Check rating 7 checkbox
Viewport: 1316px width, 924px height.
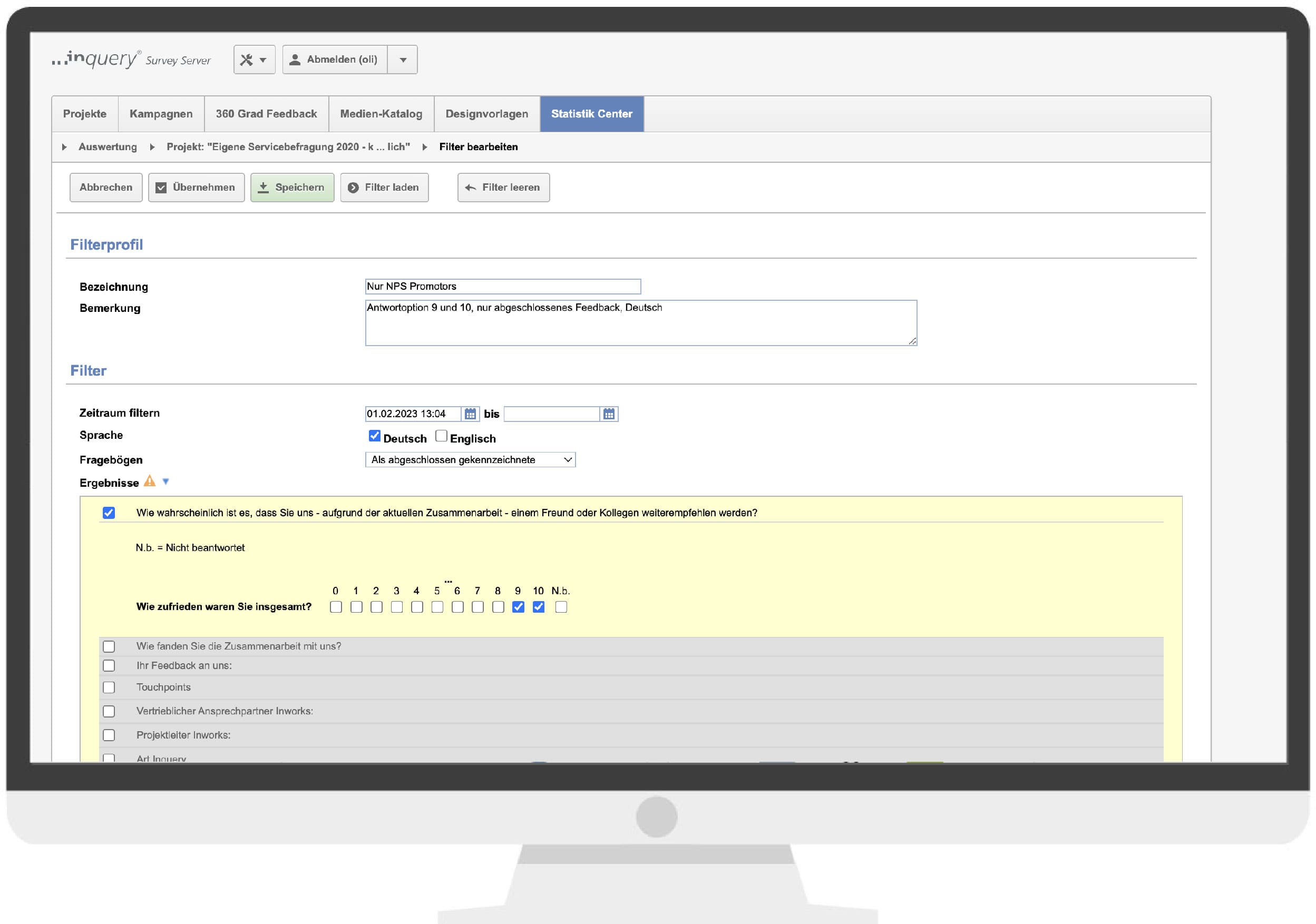point(477,607)
